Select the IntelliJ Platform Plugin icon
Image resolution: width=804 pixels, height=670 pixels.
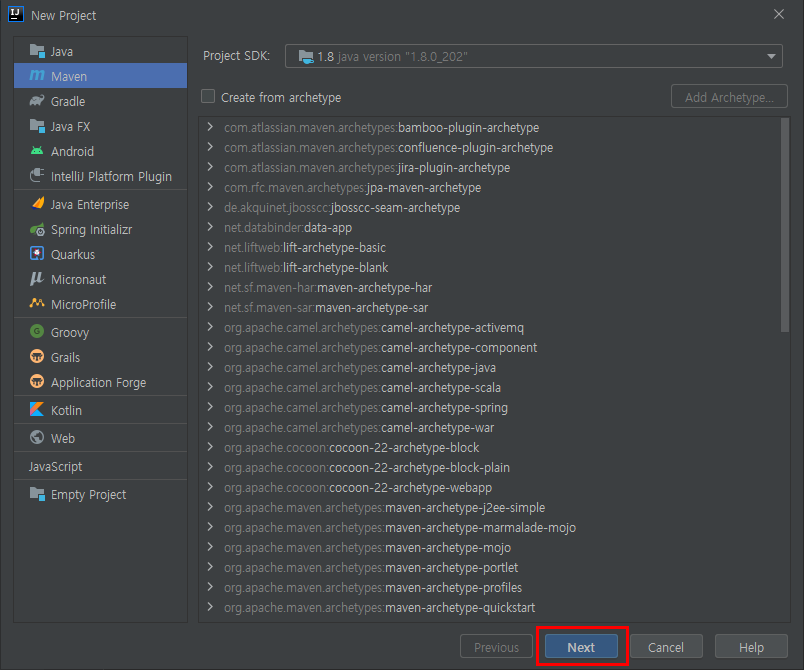[37, 176]
